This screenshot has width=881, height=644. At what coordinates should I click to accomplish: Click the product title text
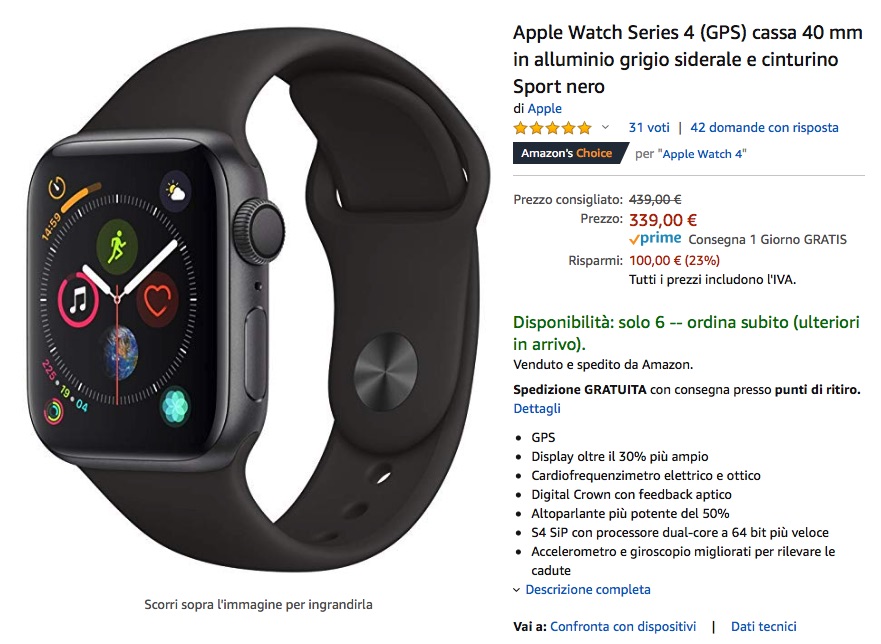click(688, 60)
